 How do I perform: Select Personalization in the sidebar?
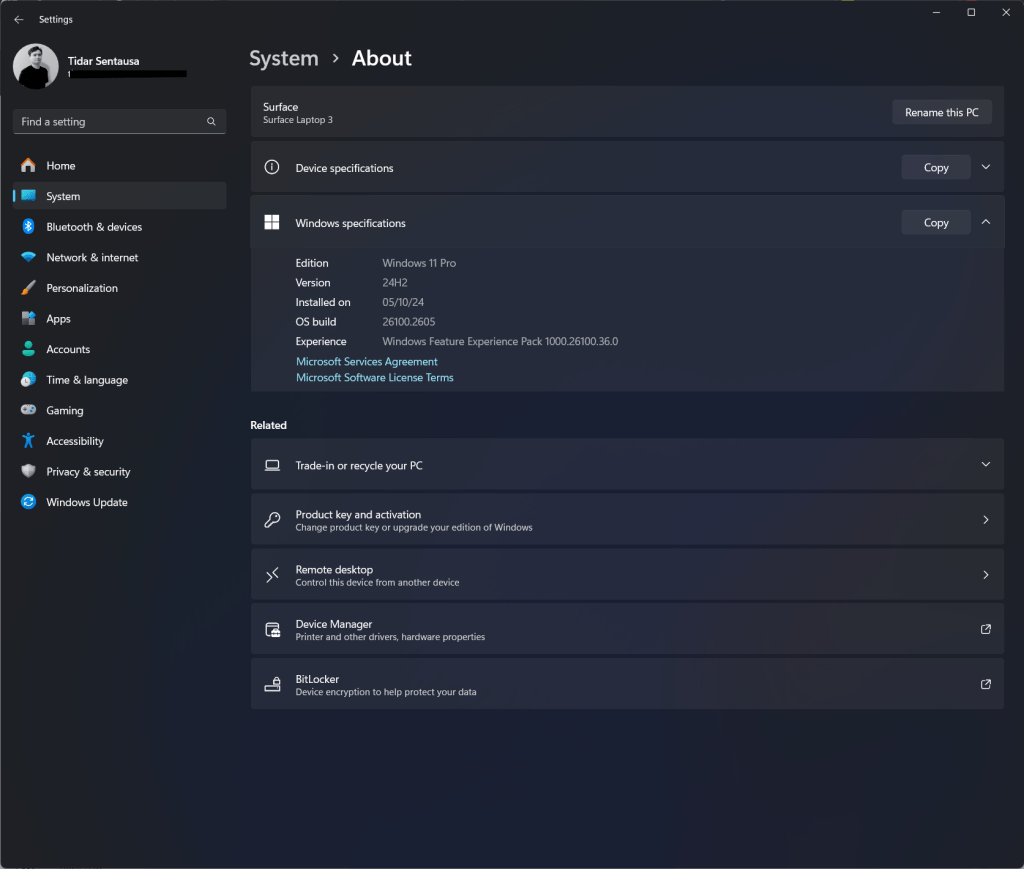tap(120, 288)
